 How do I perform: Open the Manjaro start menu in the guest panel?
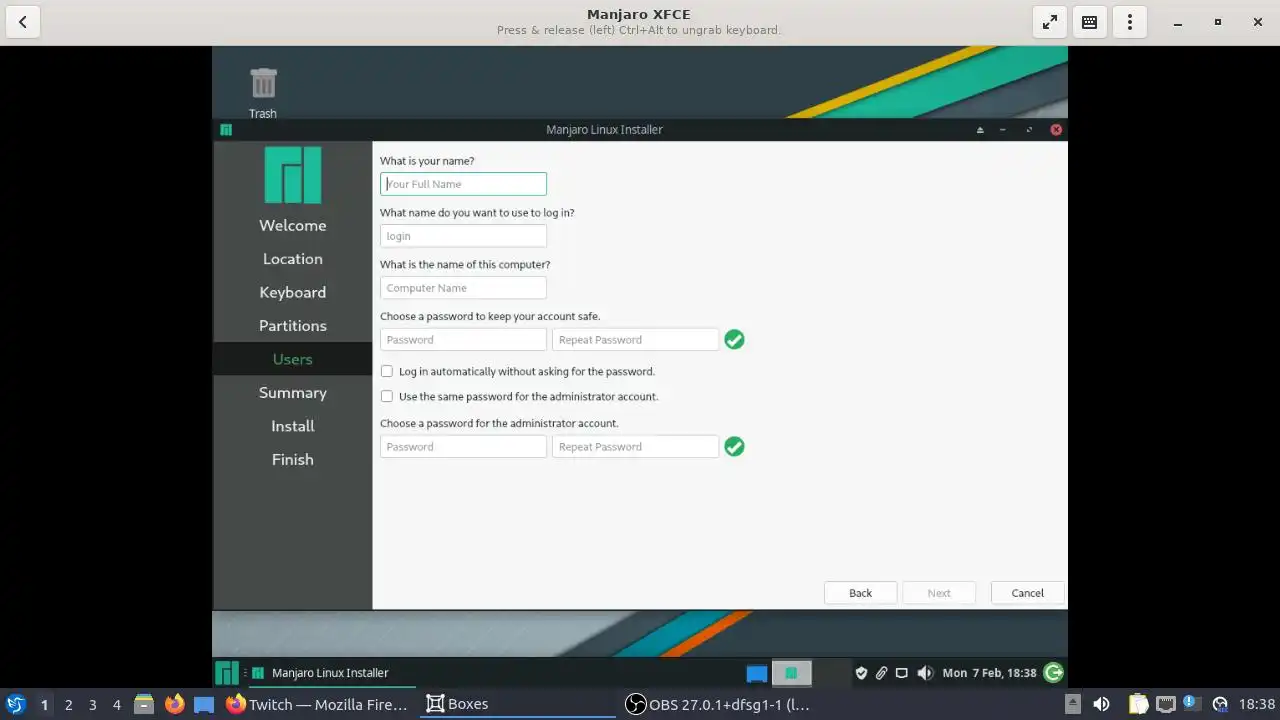[x=227, y=673]
